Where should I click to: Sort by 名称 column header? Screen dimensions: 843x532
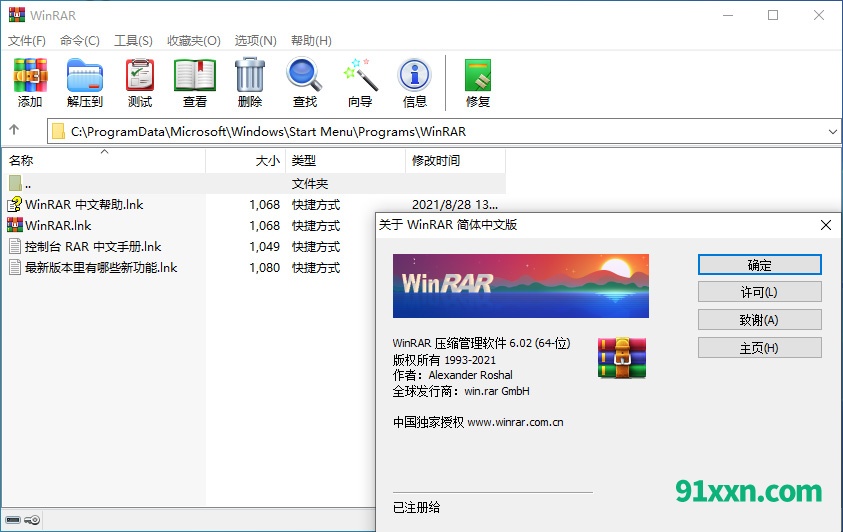(104, 161)
